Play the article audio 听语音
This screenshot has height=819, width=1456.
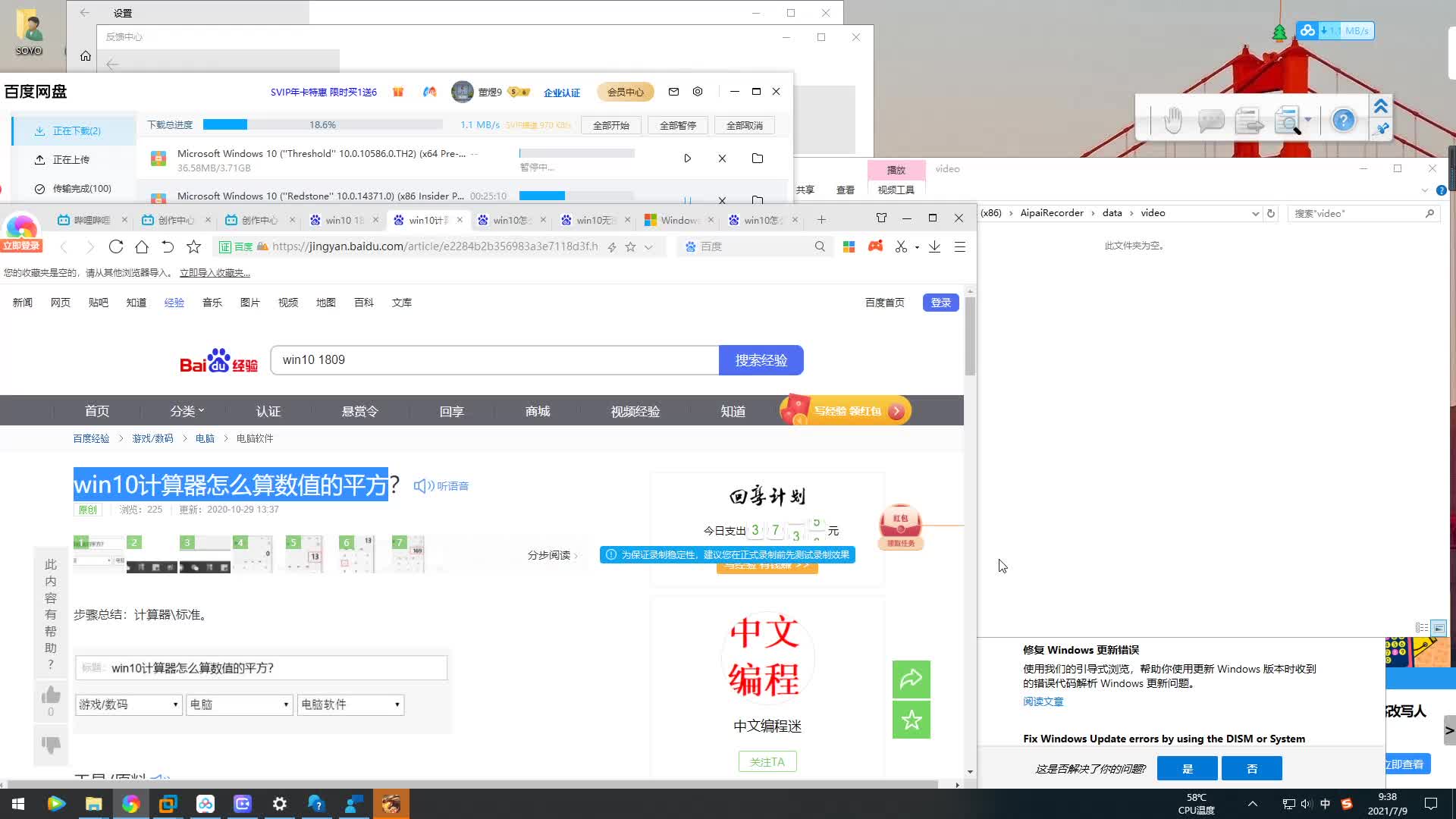[x=441, y=486]
